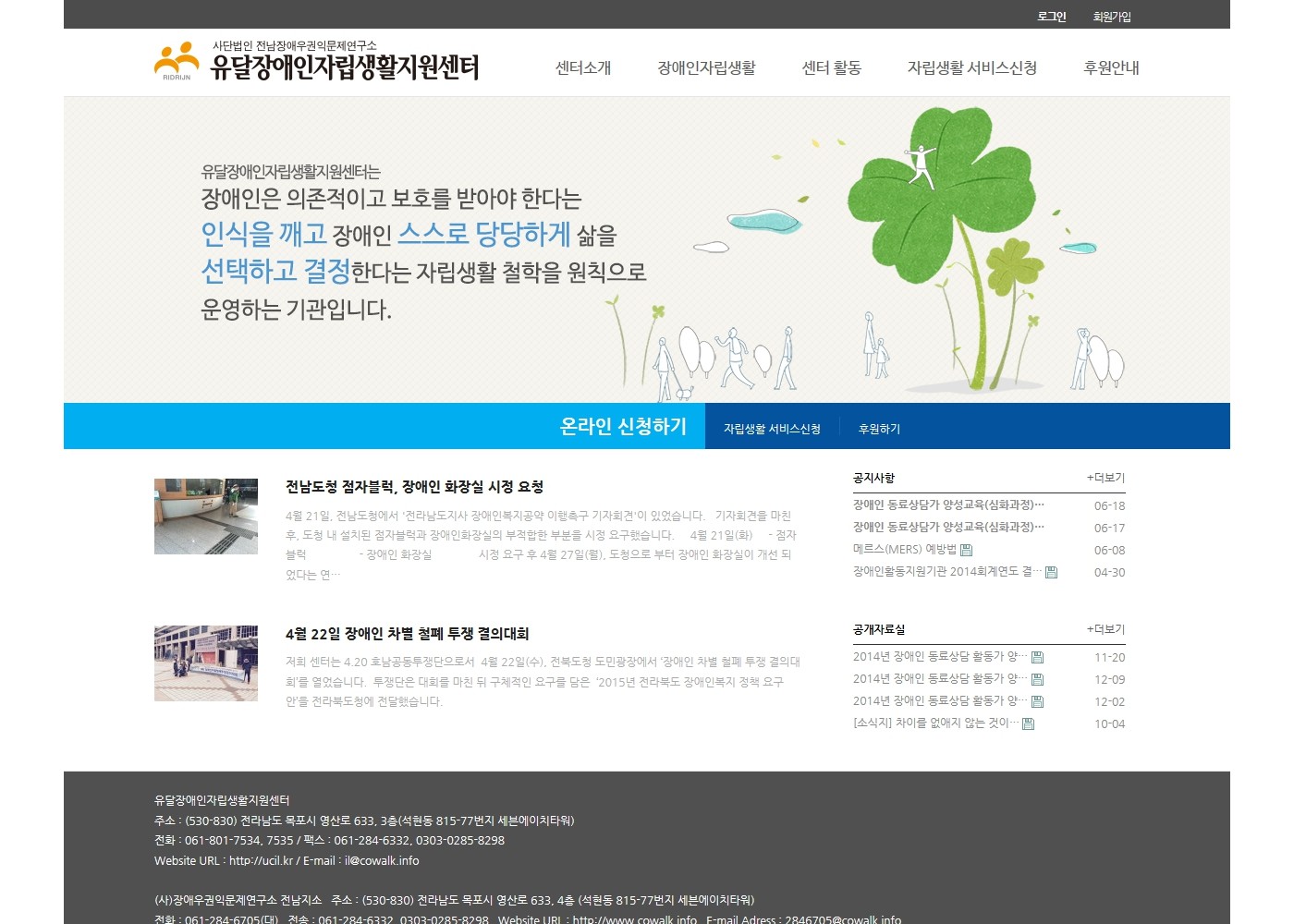1294x924 pixels.
Task: Click attachment icon beside 메르스(MERS) 예방법
Action: [x=967, y=550]
